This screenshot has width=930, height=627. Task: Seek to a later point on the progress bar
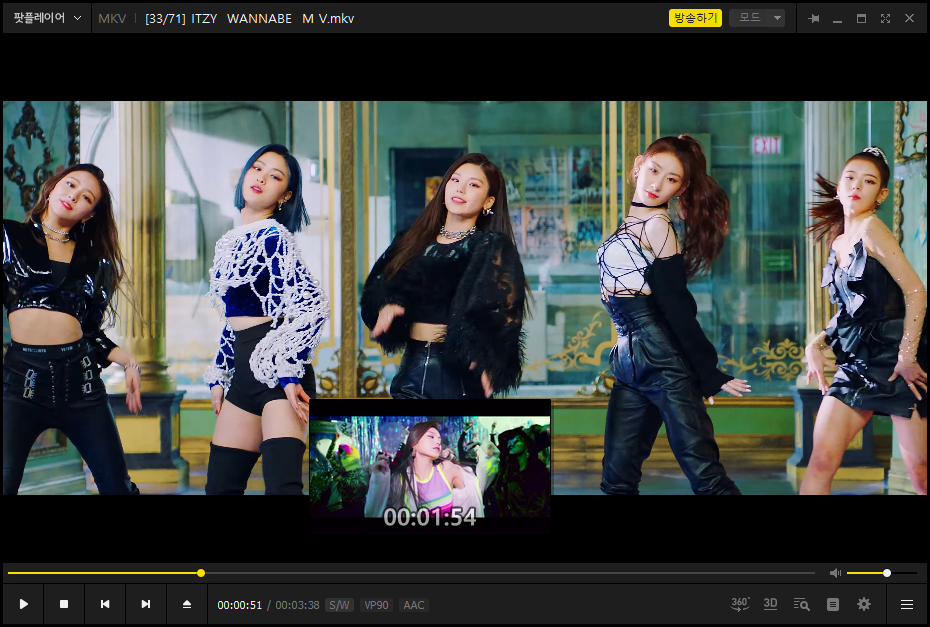tap(510, 573)
